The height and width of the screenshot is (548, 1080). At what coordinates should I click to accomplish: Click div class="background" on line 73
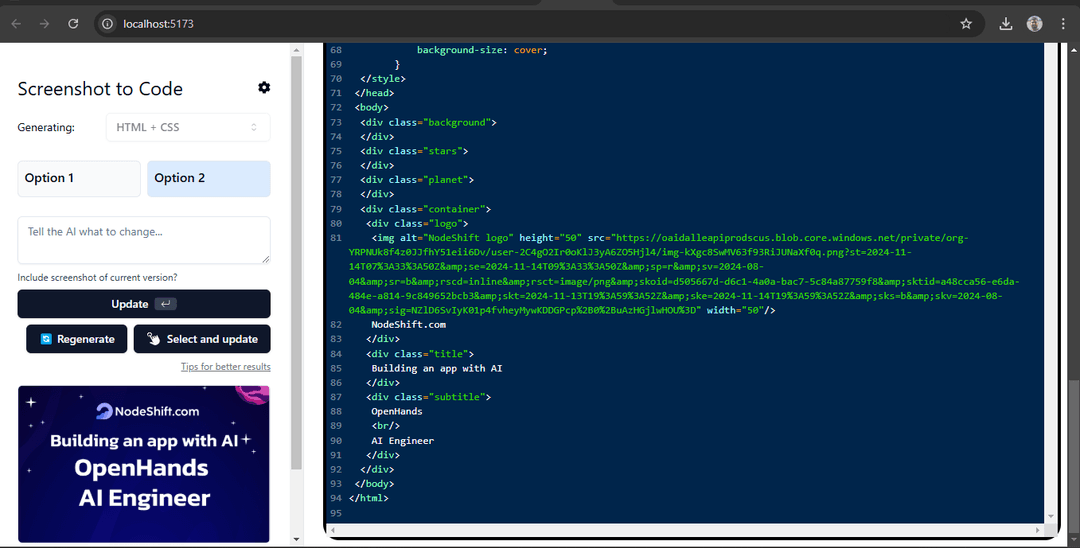tap(428, 123)
